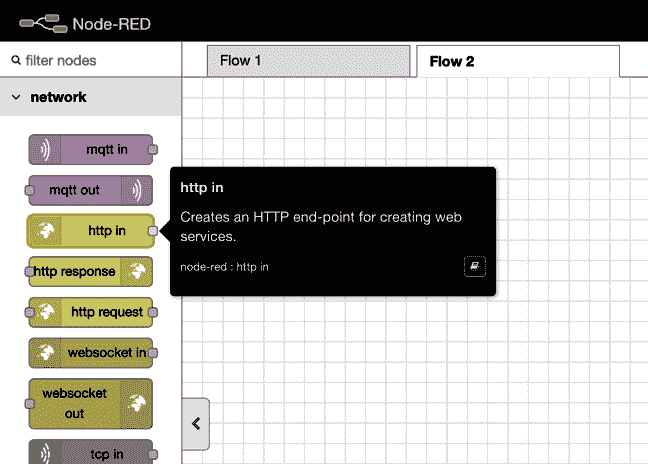Select the mqtt out palette node
648x464 pixels.
[91, 190]
